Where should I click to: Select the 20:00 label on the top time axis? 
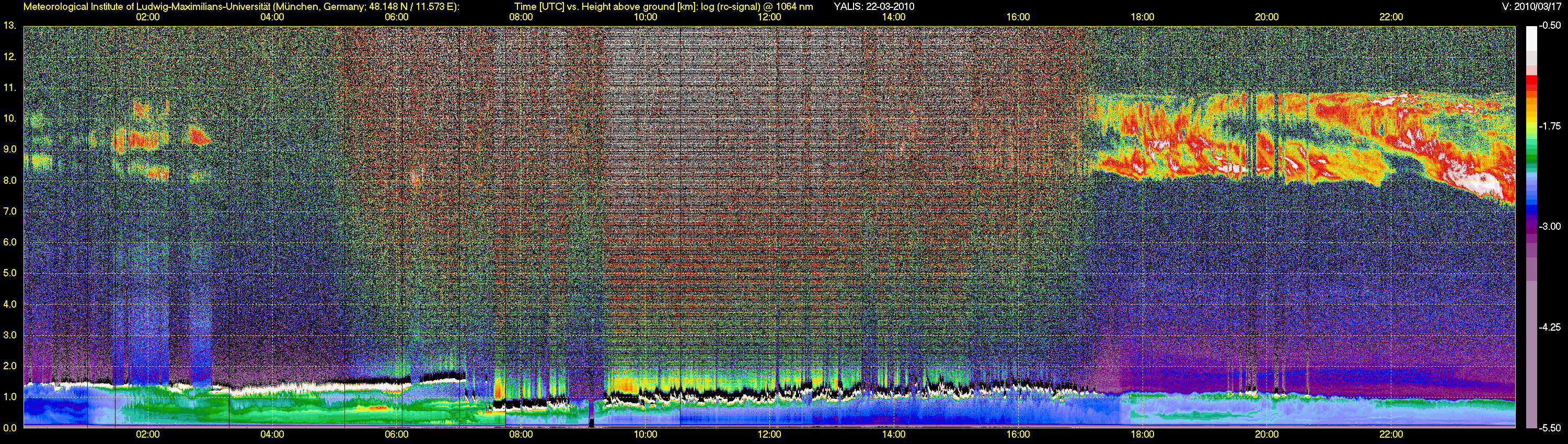coord(1267,17)
